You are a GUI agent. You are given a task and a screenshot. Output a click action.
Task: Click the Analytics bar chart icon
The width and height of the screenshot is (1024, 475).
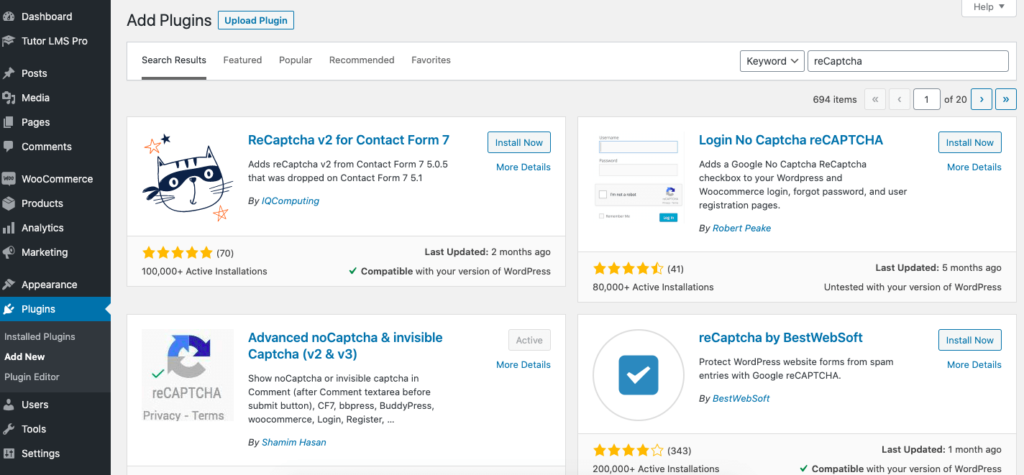pyautogui.click(x=8, y=228)
